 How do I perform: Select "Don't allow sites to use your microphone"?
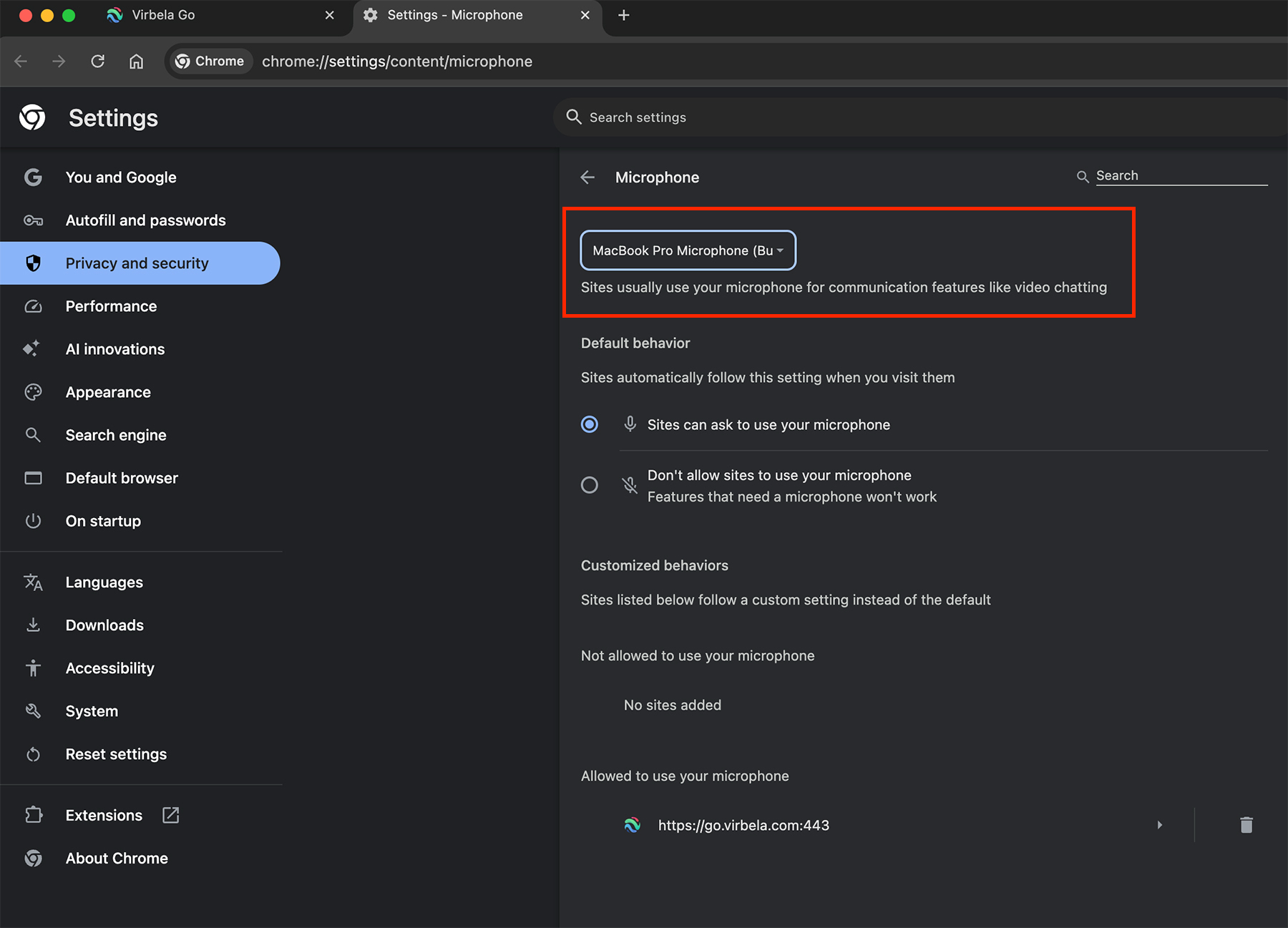(x=590, y=485)
